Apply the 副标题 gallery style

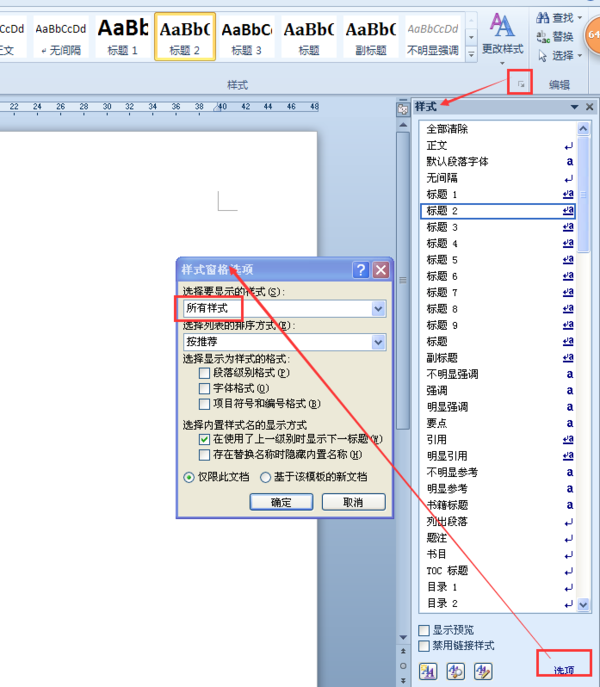(x=371, y=36)
